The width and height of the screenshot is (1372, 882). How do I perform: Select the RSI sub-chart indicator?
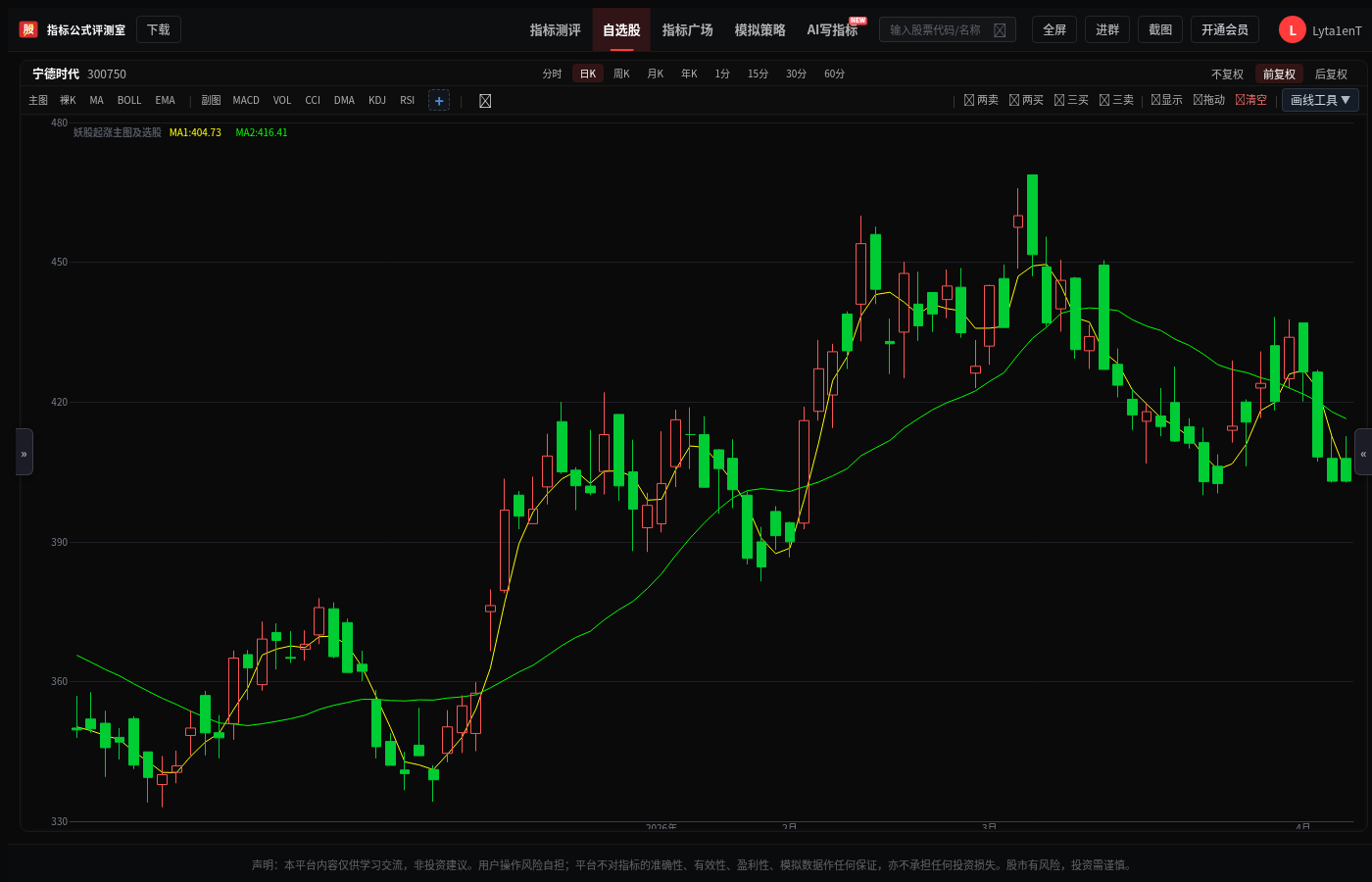coord(408,101)
